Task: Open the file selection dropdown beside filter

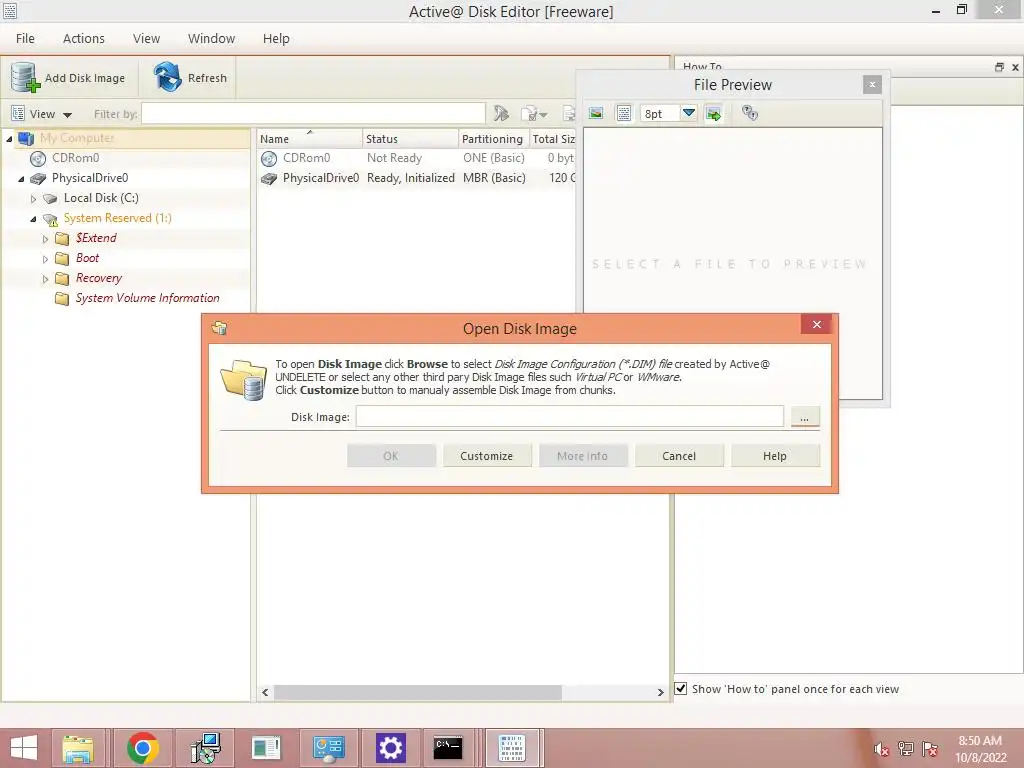Action: pos(534,114)
